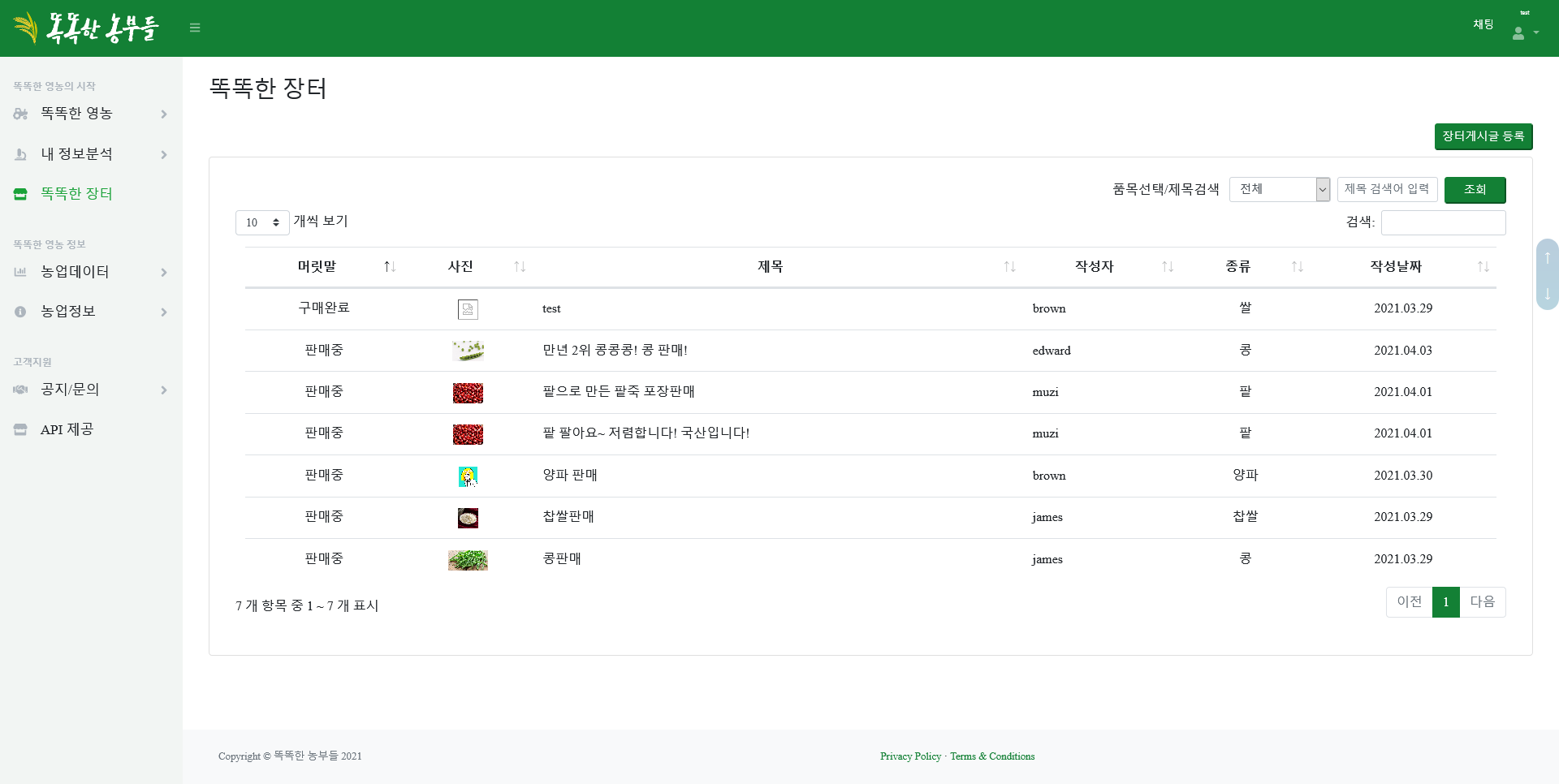The image size is (1559, 784).
Task: Open API 제공 in the sidebar
Action: 67,429
